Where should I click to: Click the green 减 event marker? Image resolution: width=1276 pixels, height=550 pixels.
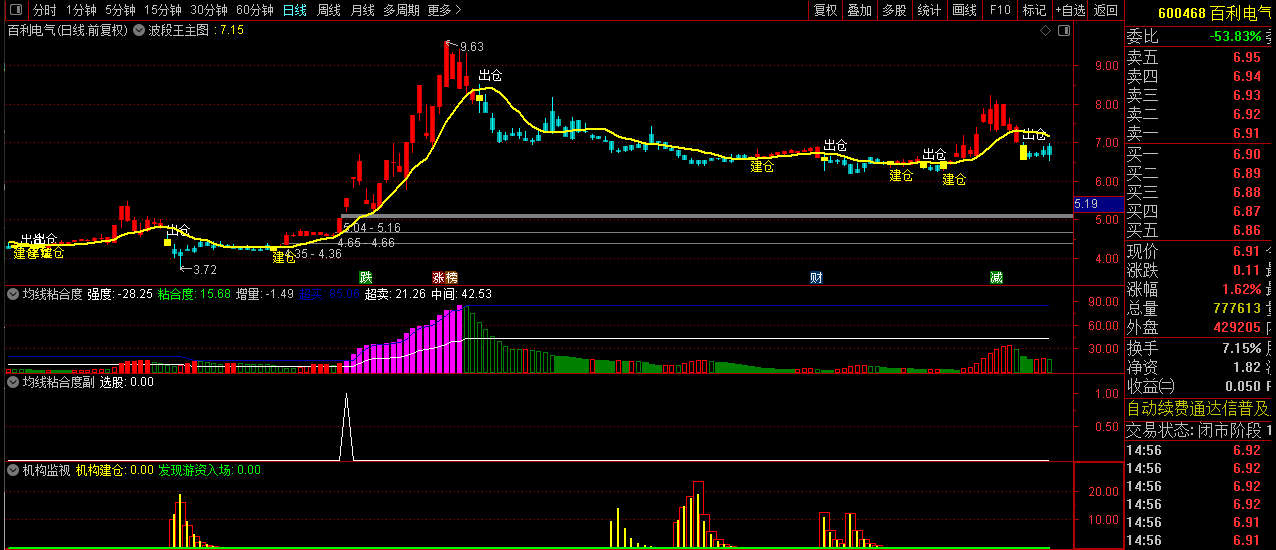point(996,277)
